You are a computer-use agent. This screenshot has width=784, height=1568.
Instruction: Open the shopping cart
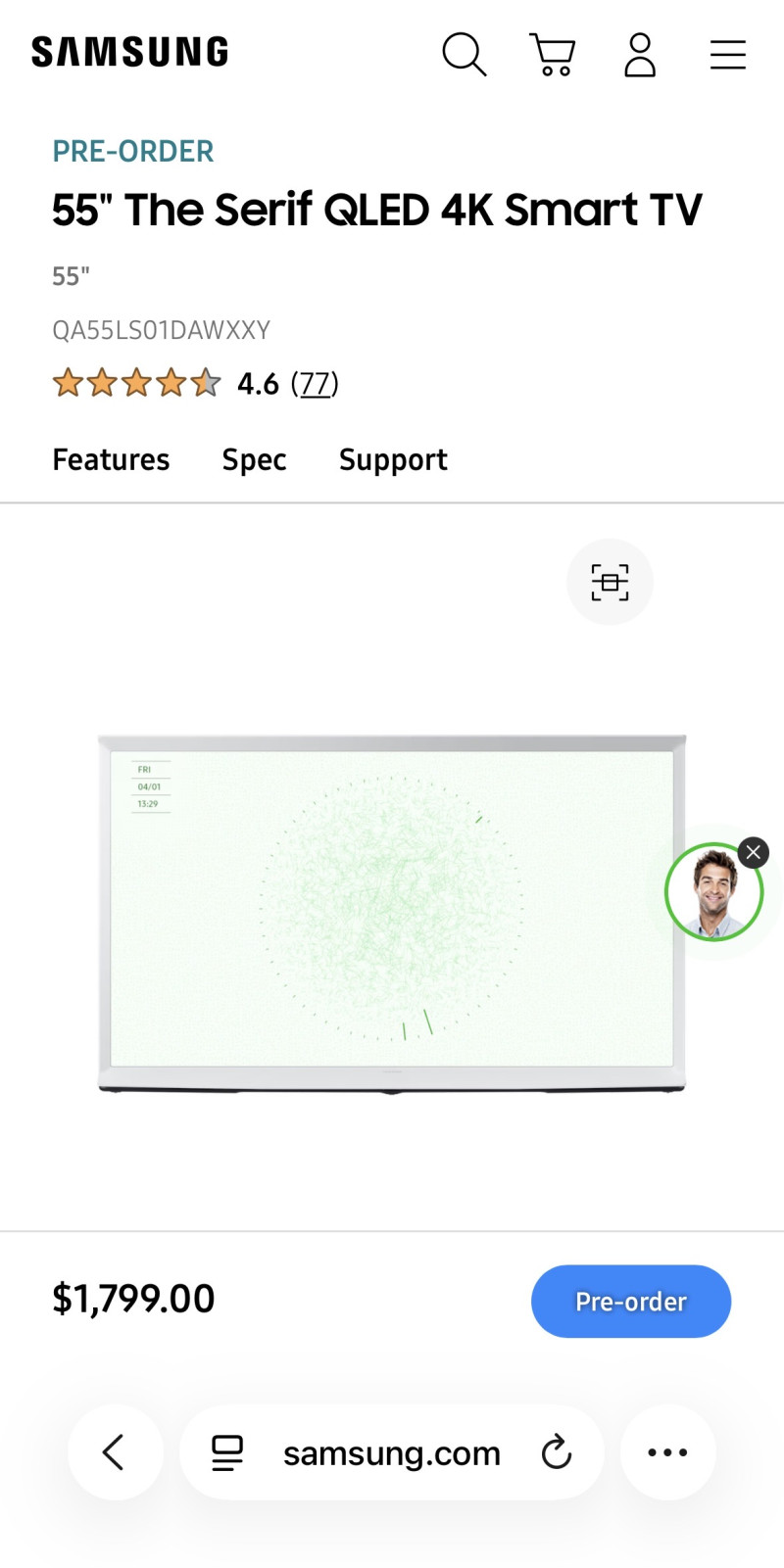coord(553,54)
